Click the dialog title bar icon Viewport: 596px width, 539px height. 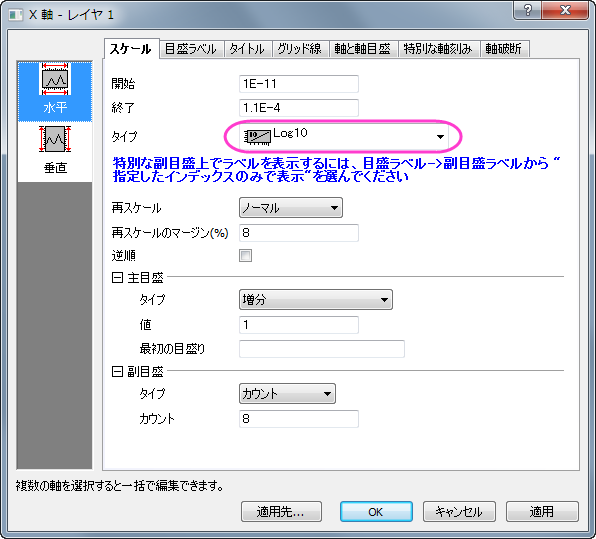point(16,15)
